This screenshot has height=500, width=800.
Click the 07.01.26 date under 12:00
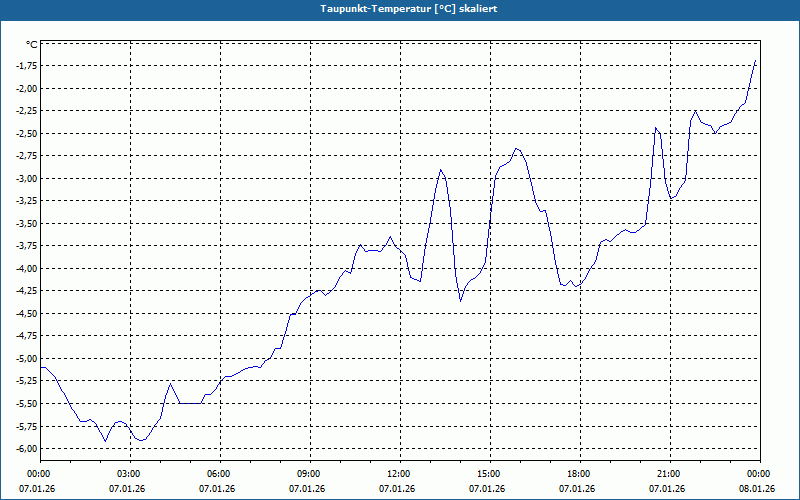[x=397, y=488]
